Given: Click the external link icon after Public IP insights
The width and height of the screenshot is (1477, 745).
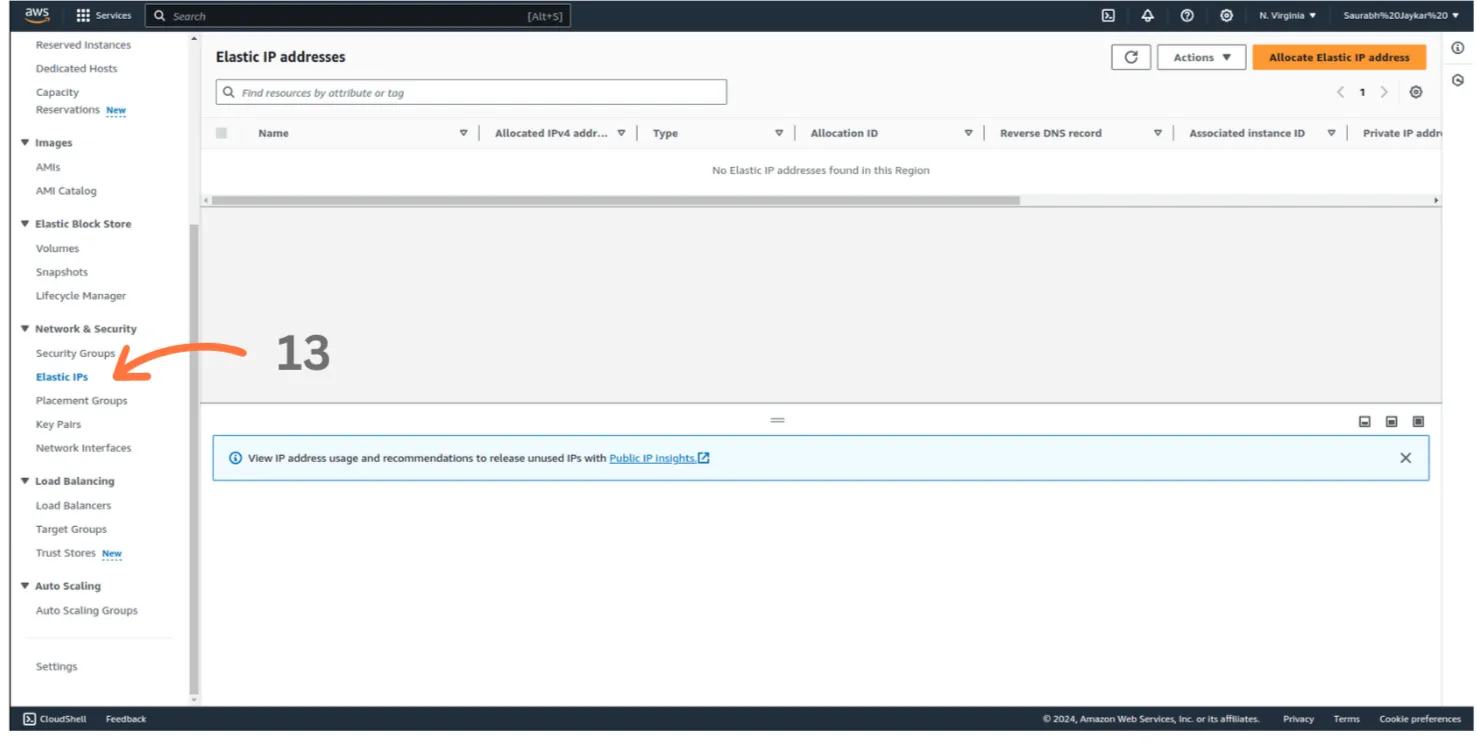Looking at the screenshot, I should pyautogui.click(x=704, y=458).
